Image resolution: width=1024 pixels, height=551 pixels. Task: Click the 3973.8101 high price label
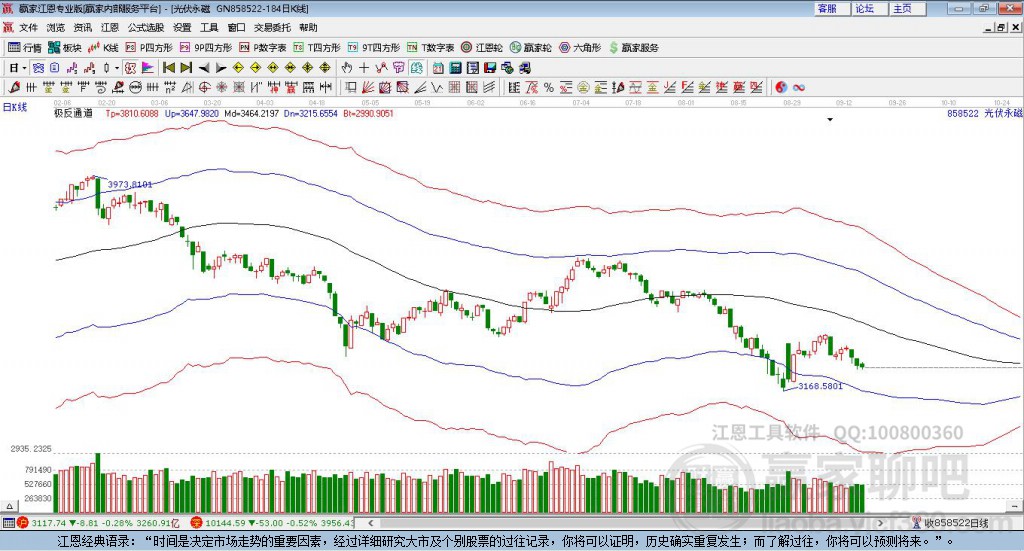pyautogui.click(x=129, y=185)
